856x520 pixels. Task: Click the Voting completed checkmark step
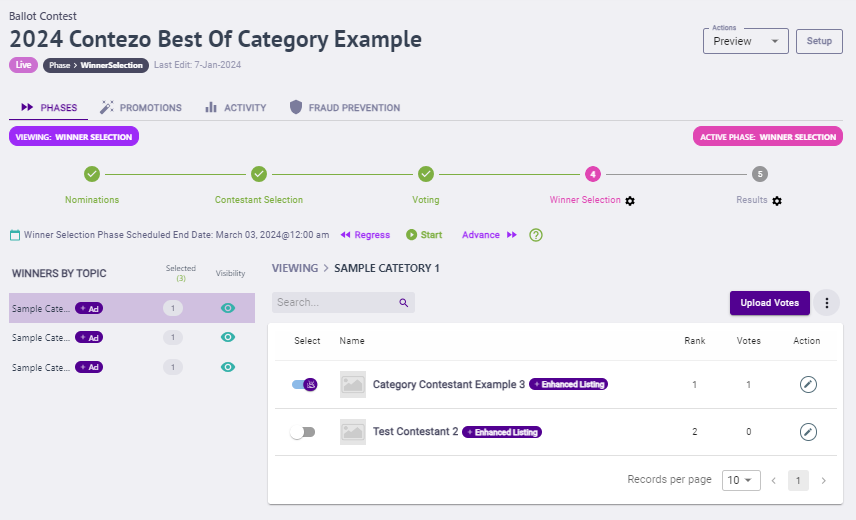426,174
